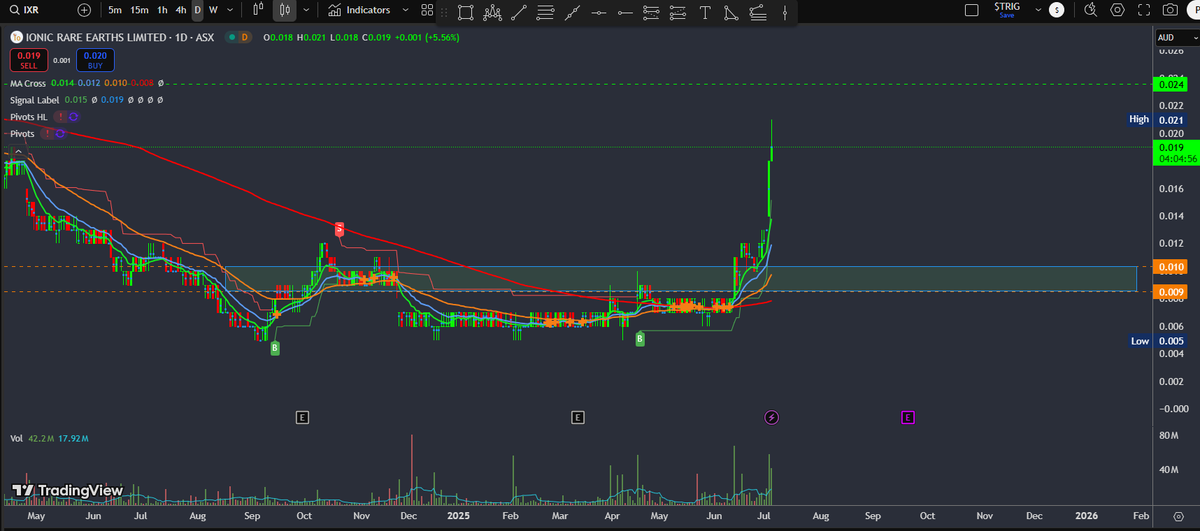Expand the time interval dropdown arrow
The image size is (1200, 531).
coord(230,10)
